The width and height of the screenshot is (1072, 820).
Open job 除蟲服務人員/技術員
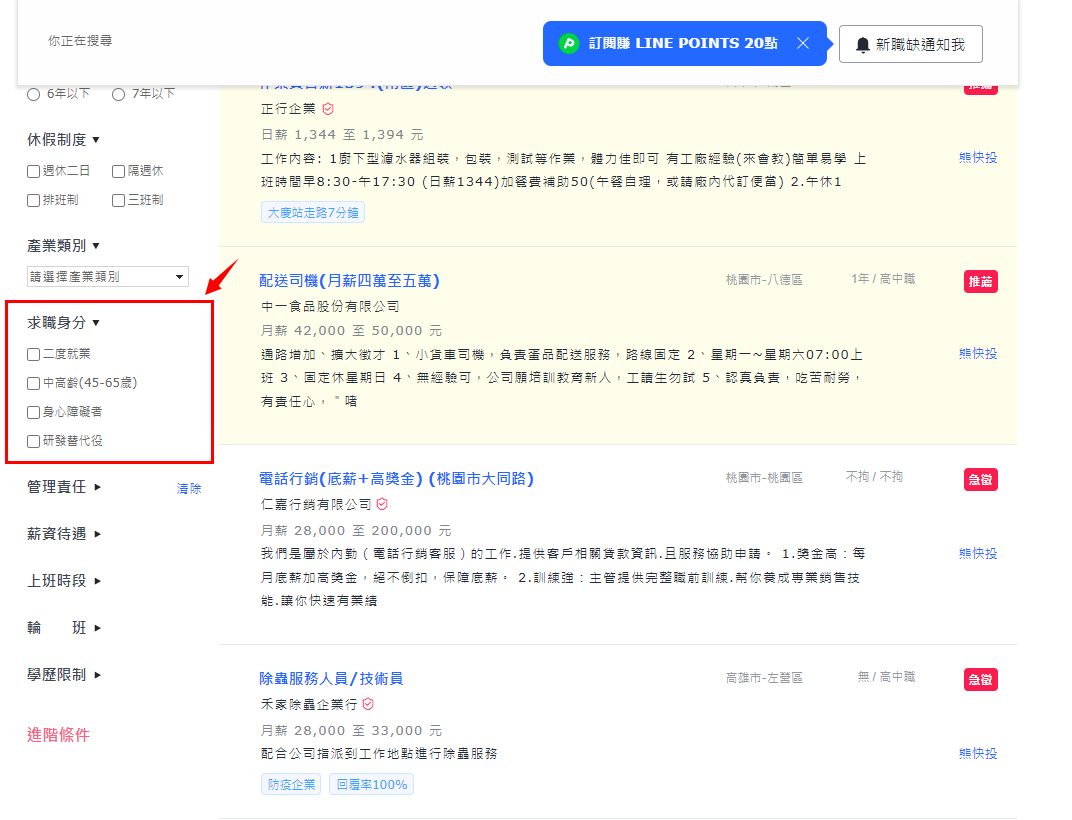(x=331, y=678)
